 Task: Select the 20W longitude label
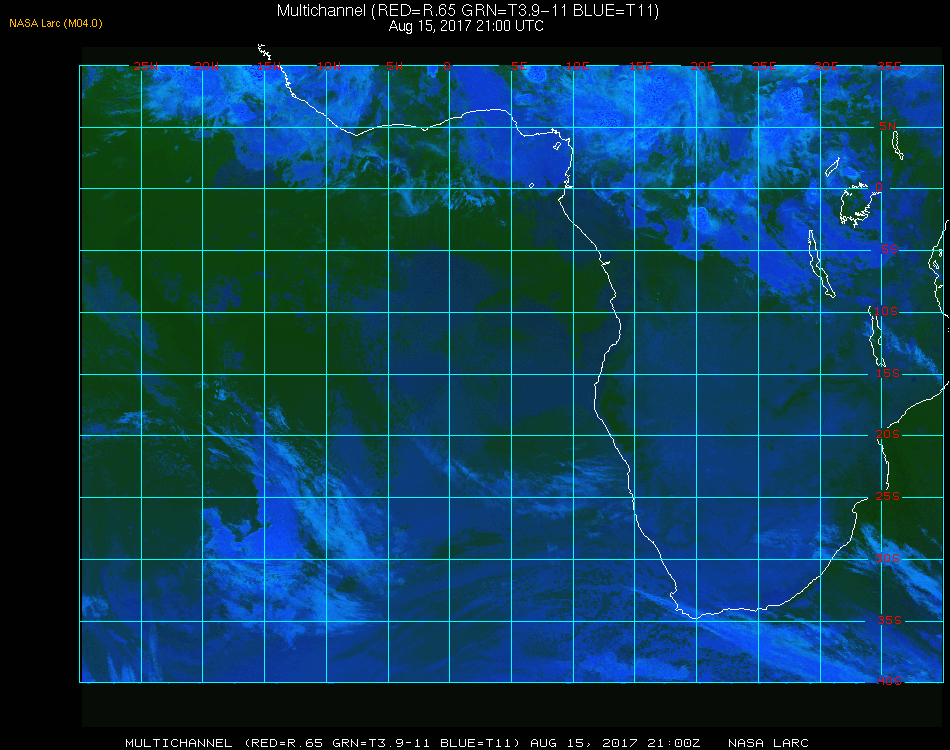coord(207,66)
